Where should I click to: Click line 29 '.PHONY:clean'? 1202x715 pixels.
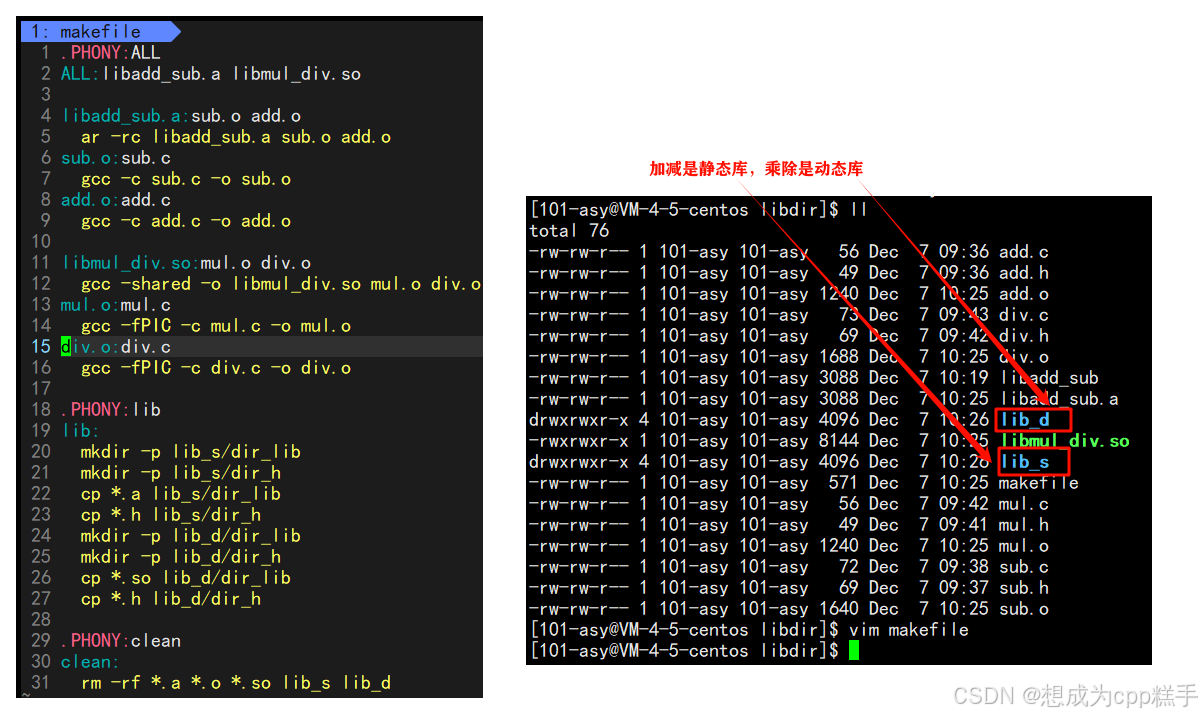[120, 641]
